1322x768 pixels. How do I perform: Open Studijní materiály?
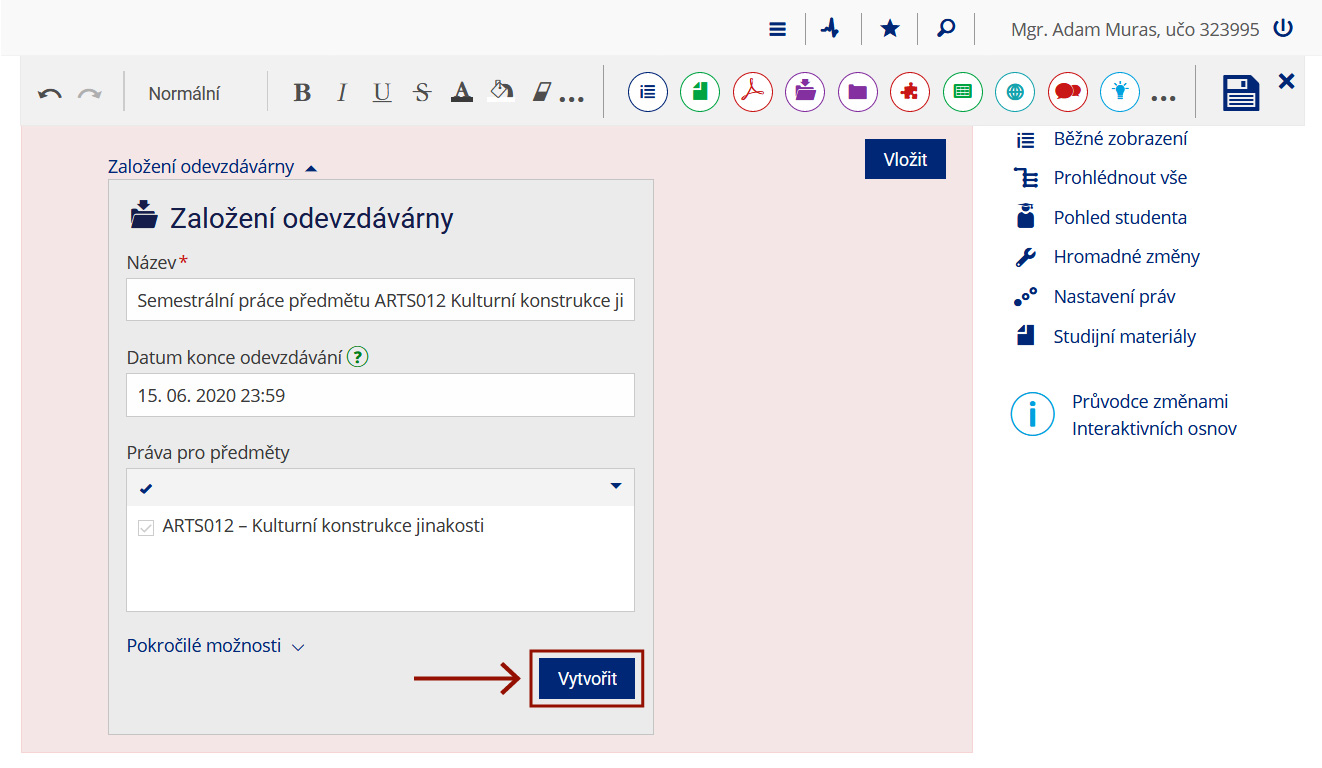1124,337
